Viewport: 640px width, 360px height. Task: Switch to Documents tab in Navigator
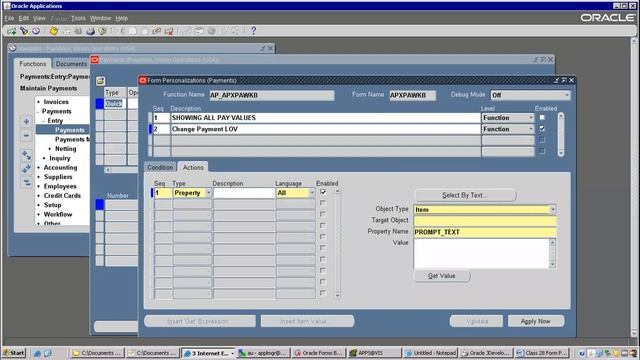71,64
